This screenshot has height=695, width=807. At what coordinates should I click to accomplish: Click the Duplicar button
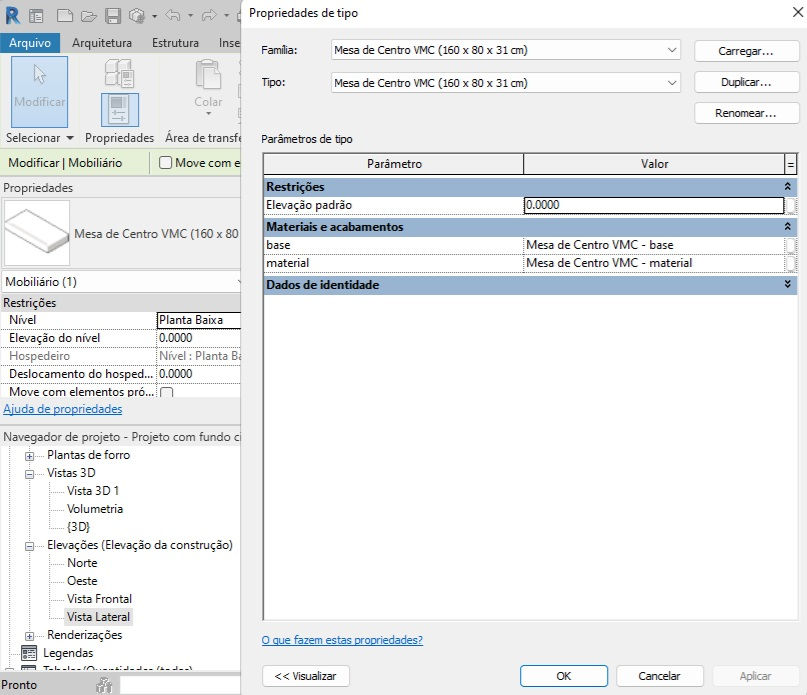[x=746, y=82]
